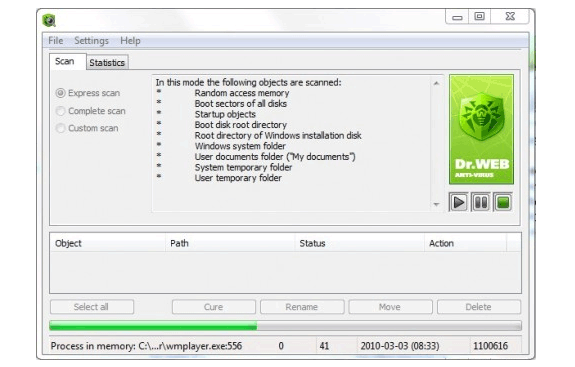Click 'Startup objects' line

tap(225, 114)
